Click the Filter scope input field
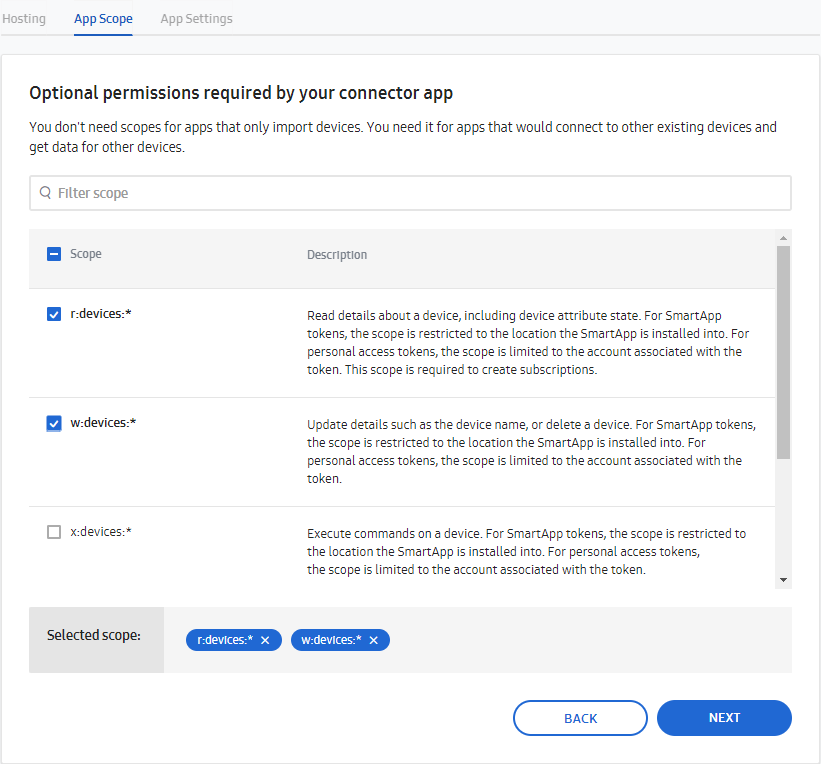 (x=420, y=193)
